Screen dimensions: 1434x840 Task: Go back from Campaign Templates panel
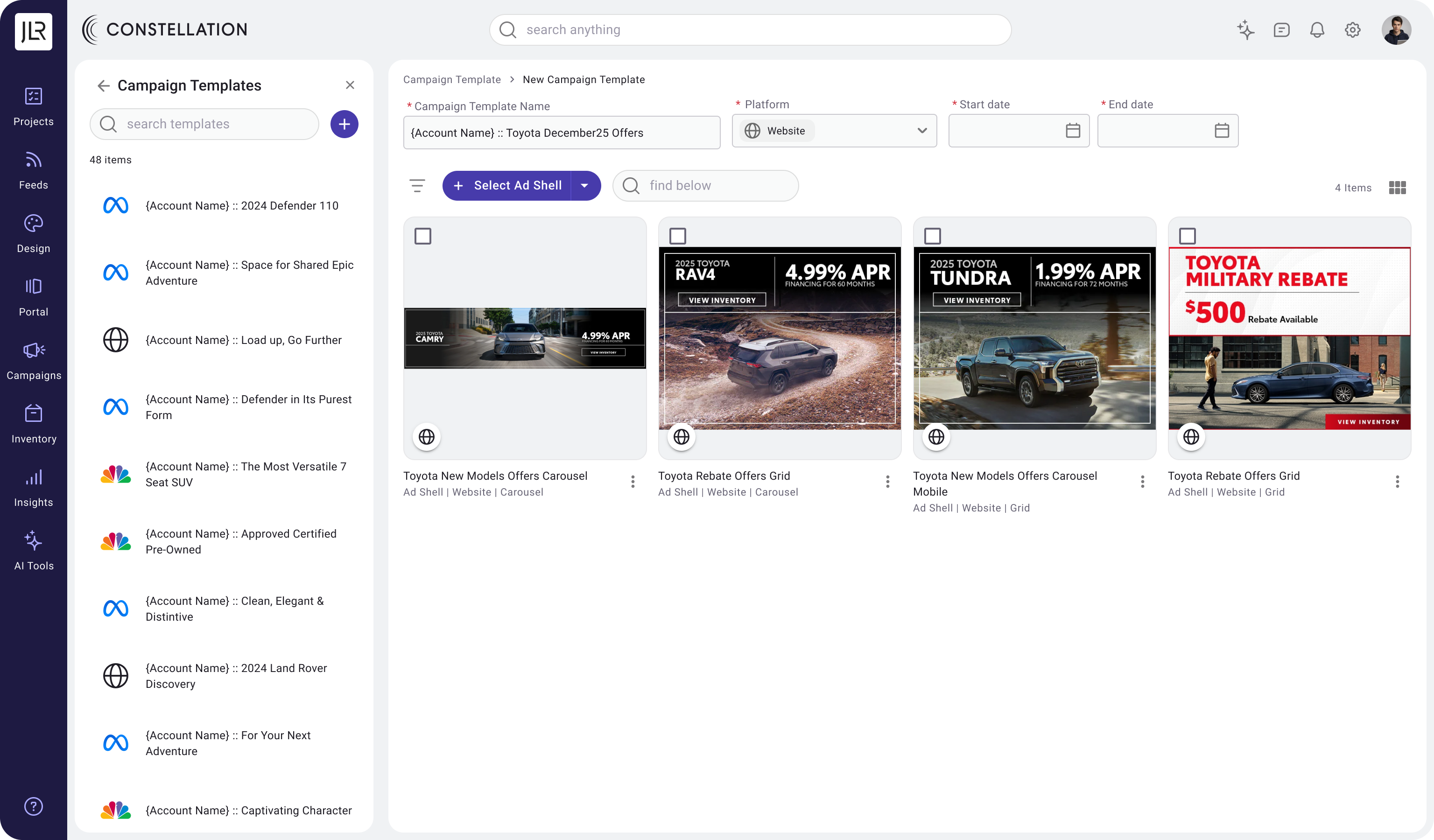tap(103, 85)
